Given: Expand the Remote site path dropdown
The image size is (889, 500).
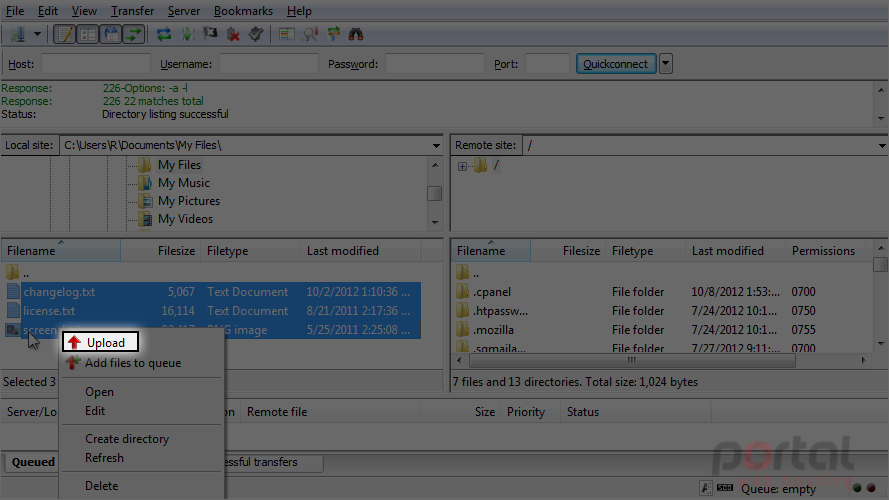Looking at the screenshot, I should click(x=882, y=146).
